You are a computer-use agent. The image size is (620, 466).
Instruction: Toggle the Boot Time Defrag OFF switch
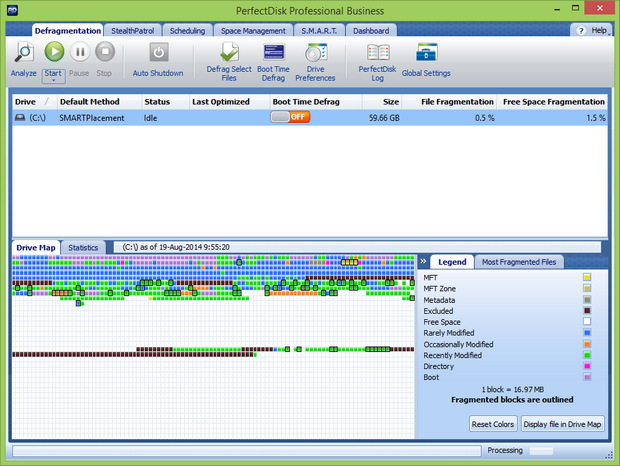pos(290,117)
